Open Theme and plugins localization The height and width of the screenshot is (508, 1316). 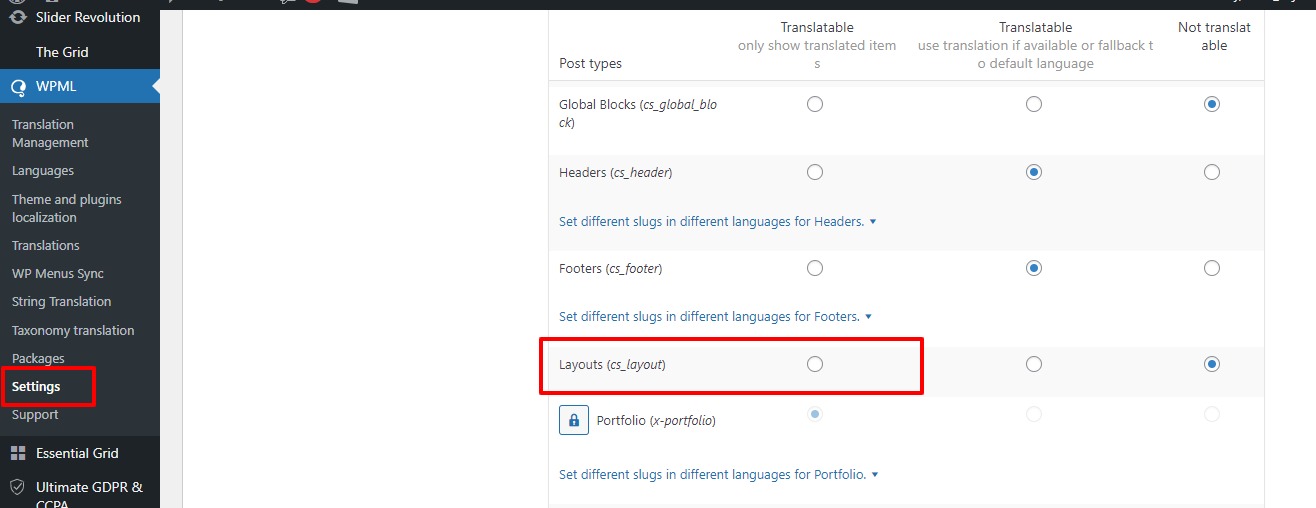pos(66,208)
